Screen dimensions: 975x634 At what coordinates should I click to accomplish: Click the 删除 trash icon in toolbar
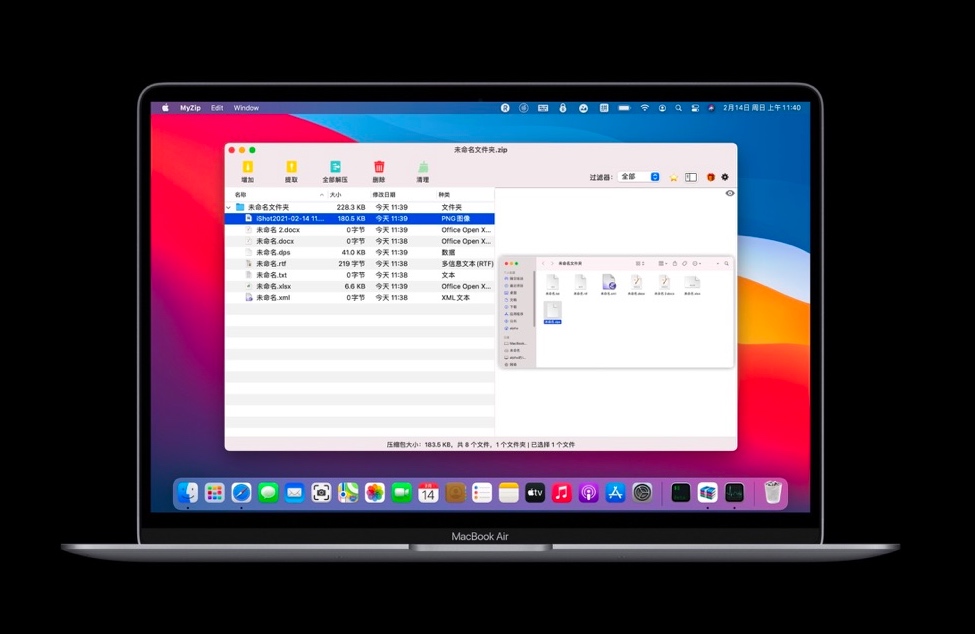point(379,165)
